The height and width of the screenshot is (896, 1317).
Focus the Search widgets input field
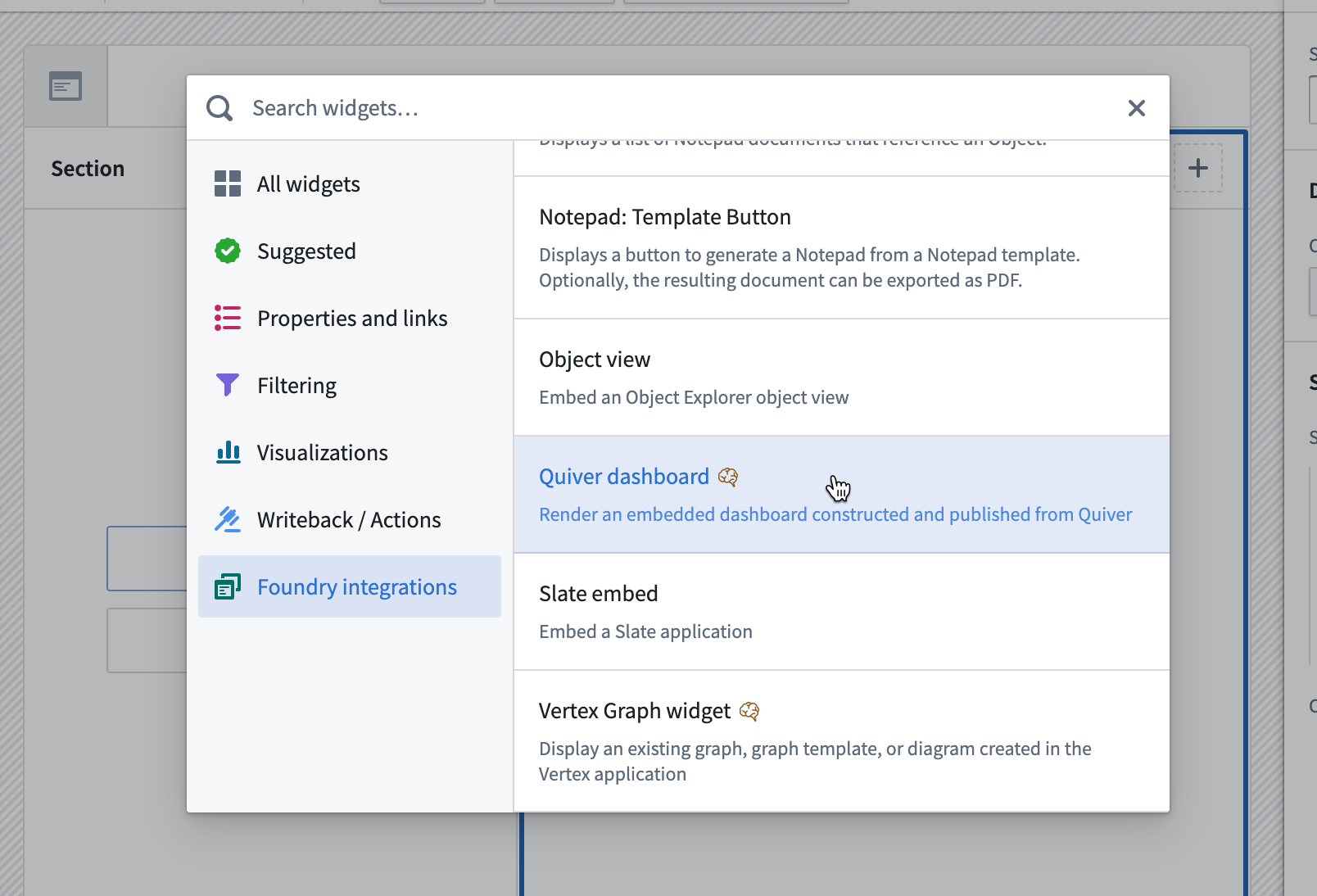(x=680, y=108)
